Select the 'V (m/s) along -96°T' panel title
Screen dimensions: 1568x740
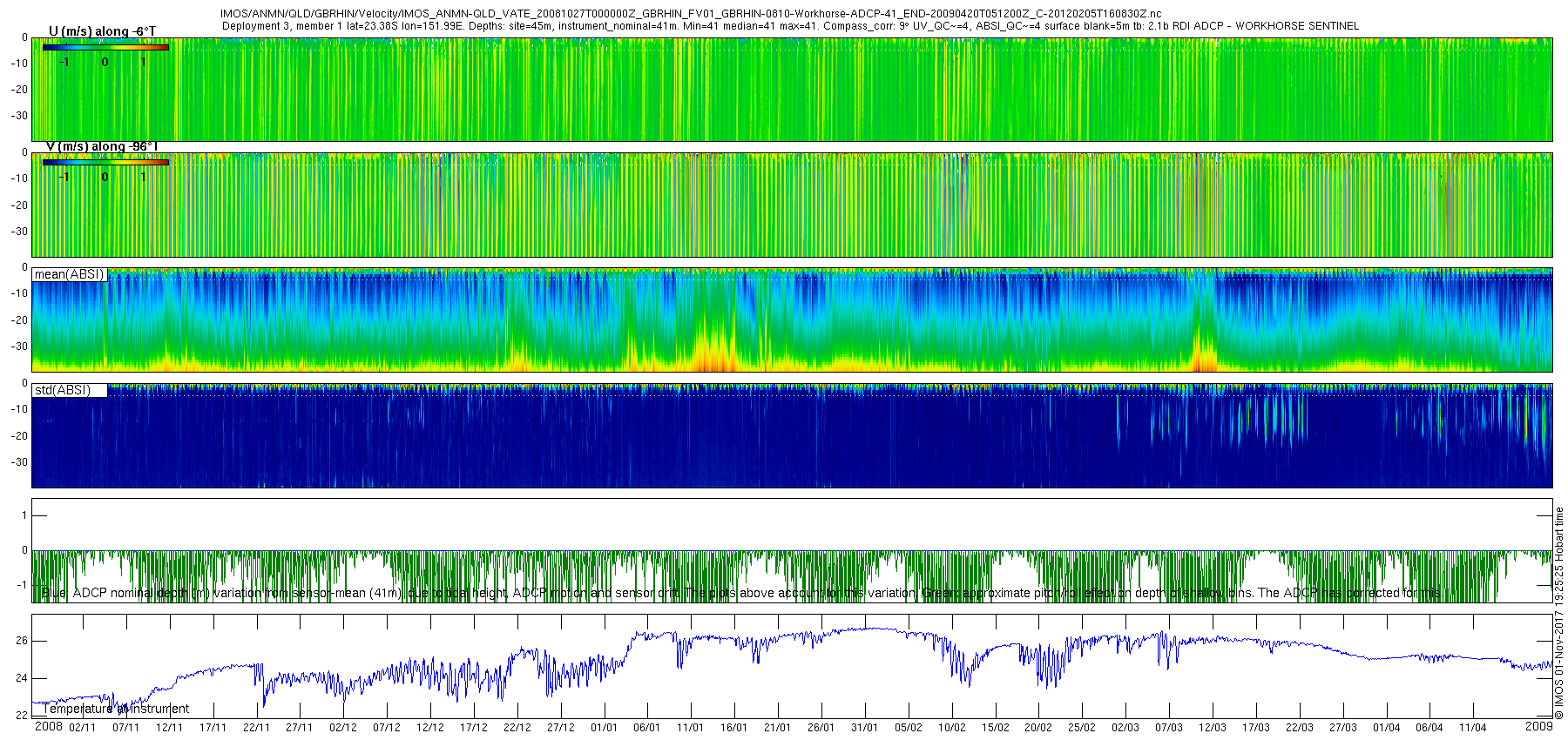pos(101,146)
